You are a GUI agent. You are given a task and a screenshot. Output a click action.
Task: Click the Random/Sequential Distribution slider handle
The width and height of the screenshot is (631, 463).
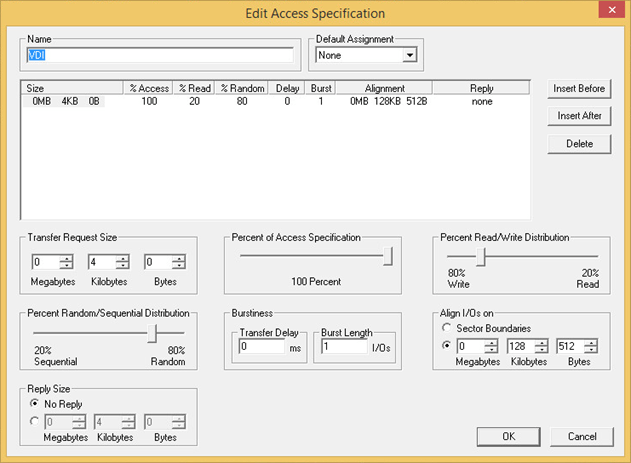[153, 332]
